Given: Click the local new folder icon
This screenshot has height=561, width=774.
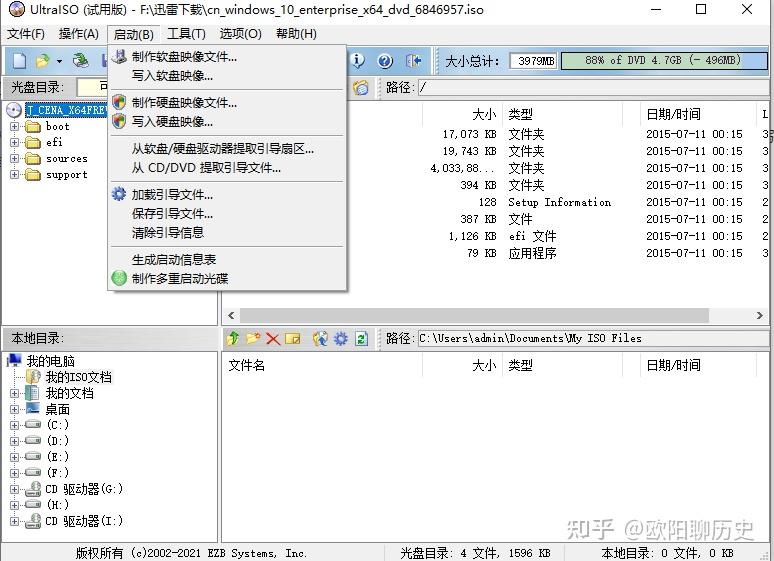Looking at the screenshot, I should [x=253, y=338].
